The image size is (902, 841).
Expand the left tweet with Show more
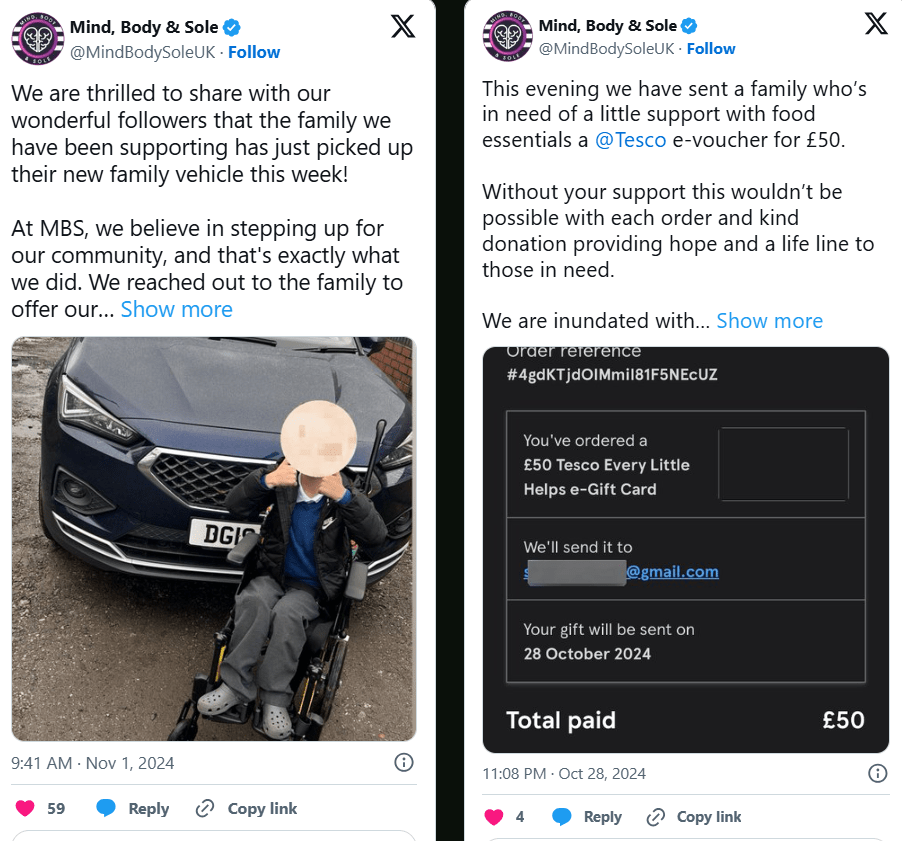(x=177, y=309)
